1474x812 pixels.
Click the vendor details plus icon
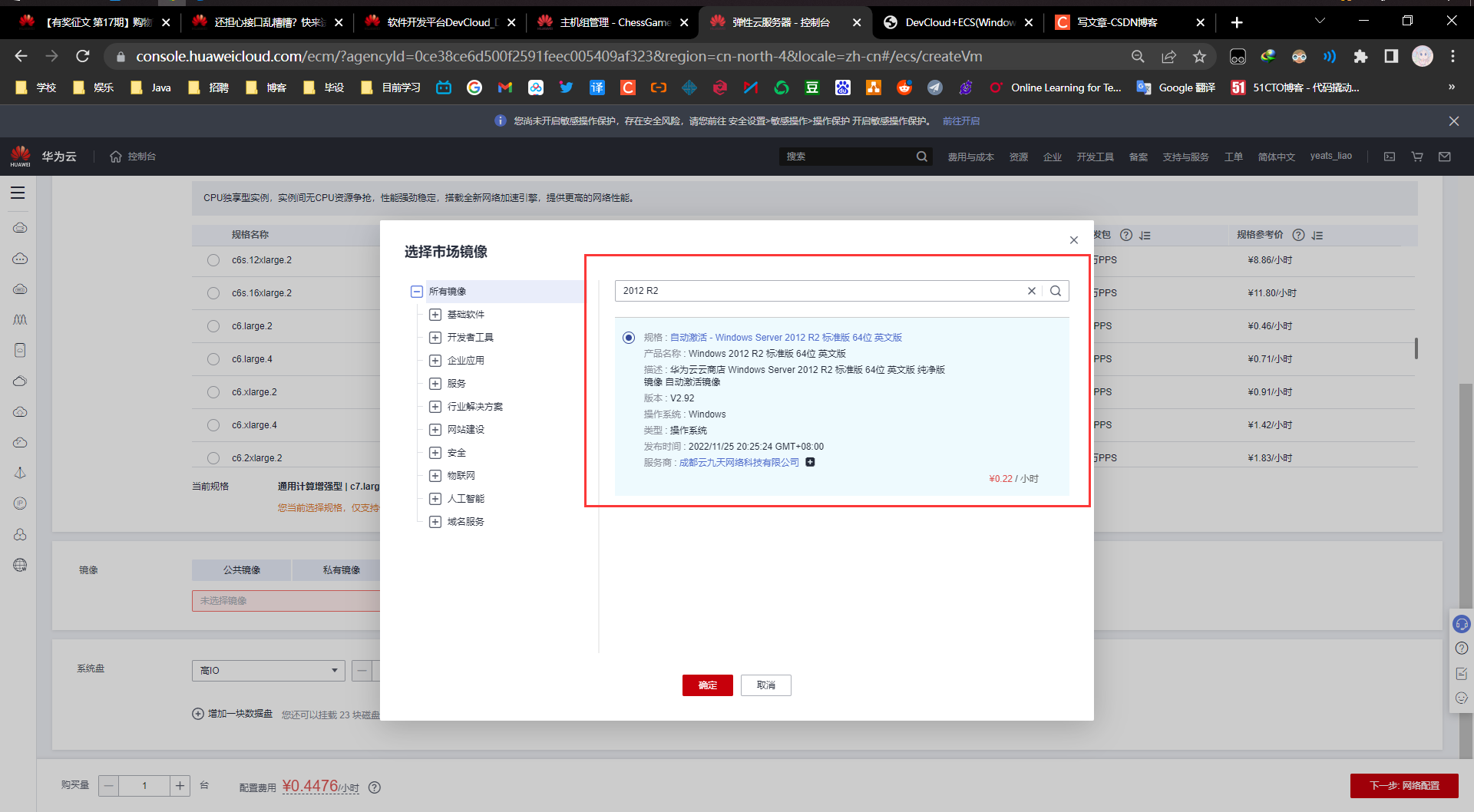810,462
